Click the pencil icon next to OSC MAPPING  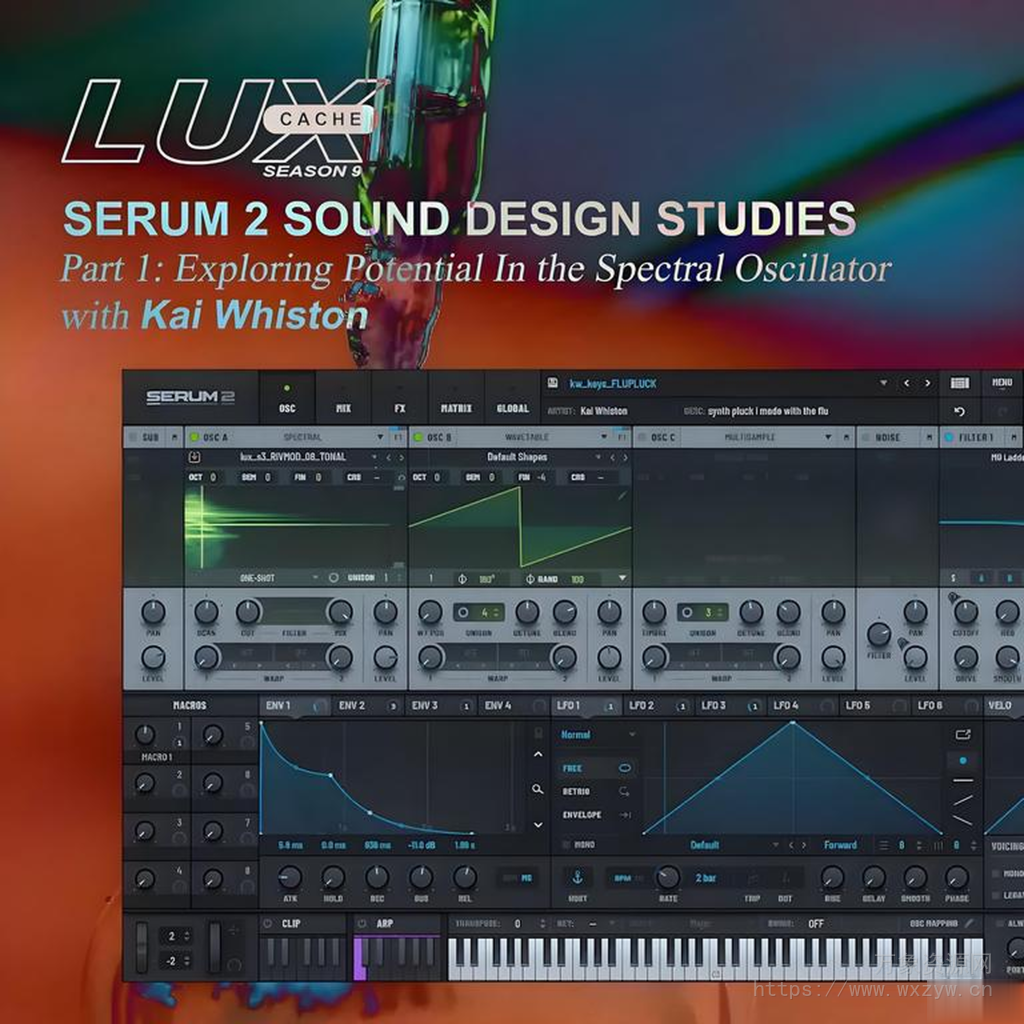point(969,924)
